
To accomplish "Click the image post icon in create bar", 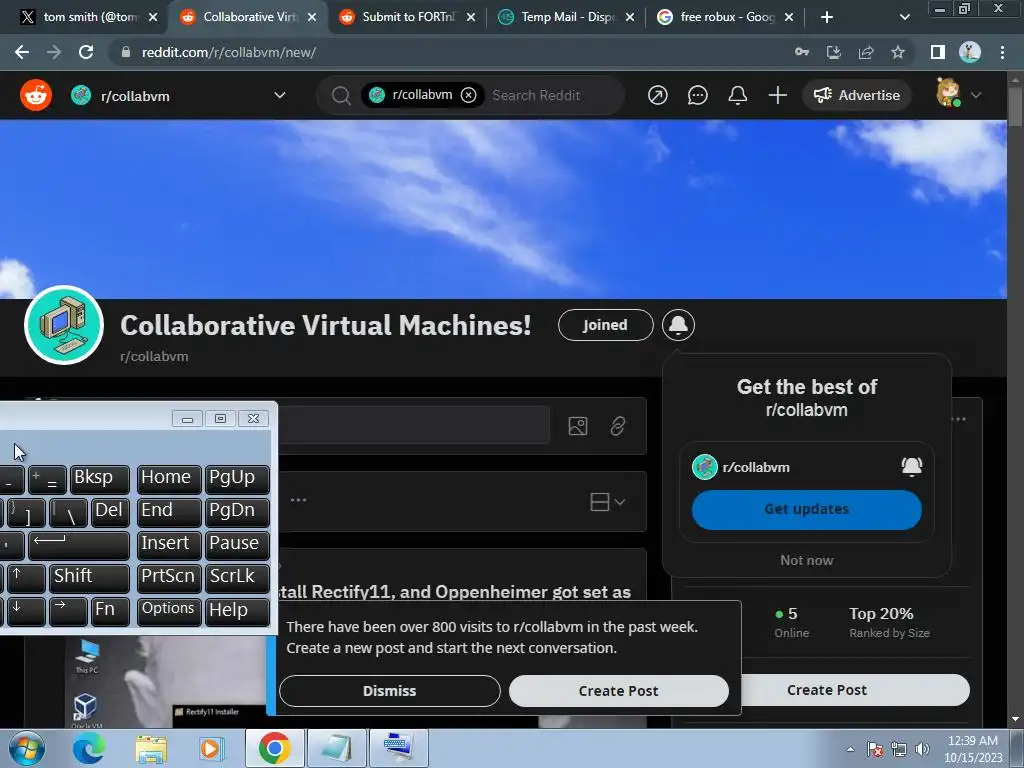I will [577, 426].
